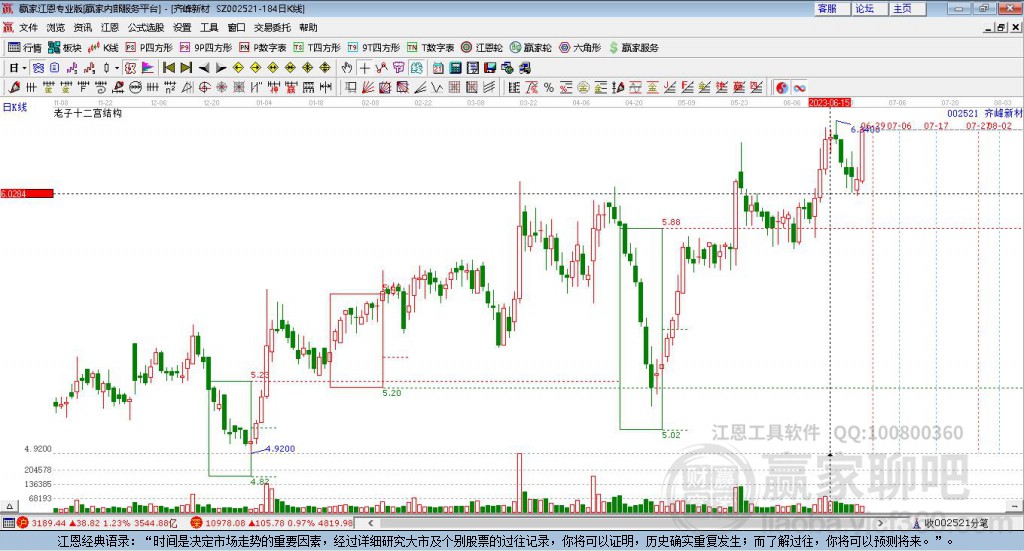Click the first yellow diamond arrow icon

pos(238,68)
